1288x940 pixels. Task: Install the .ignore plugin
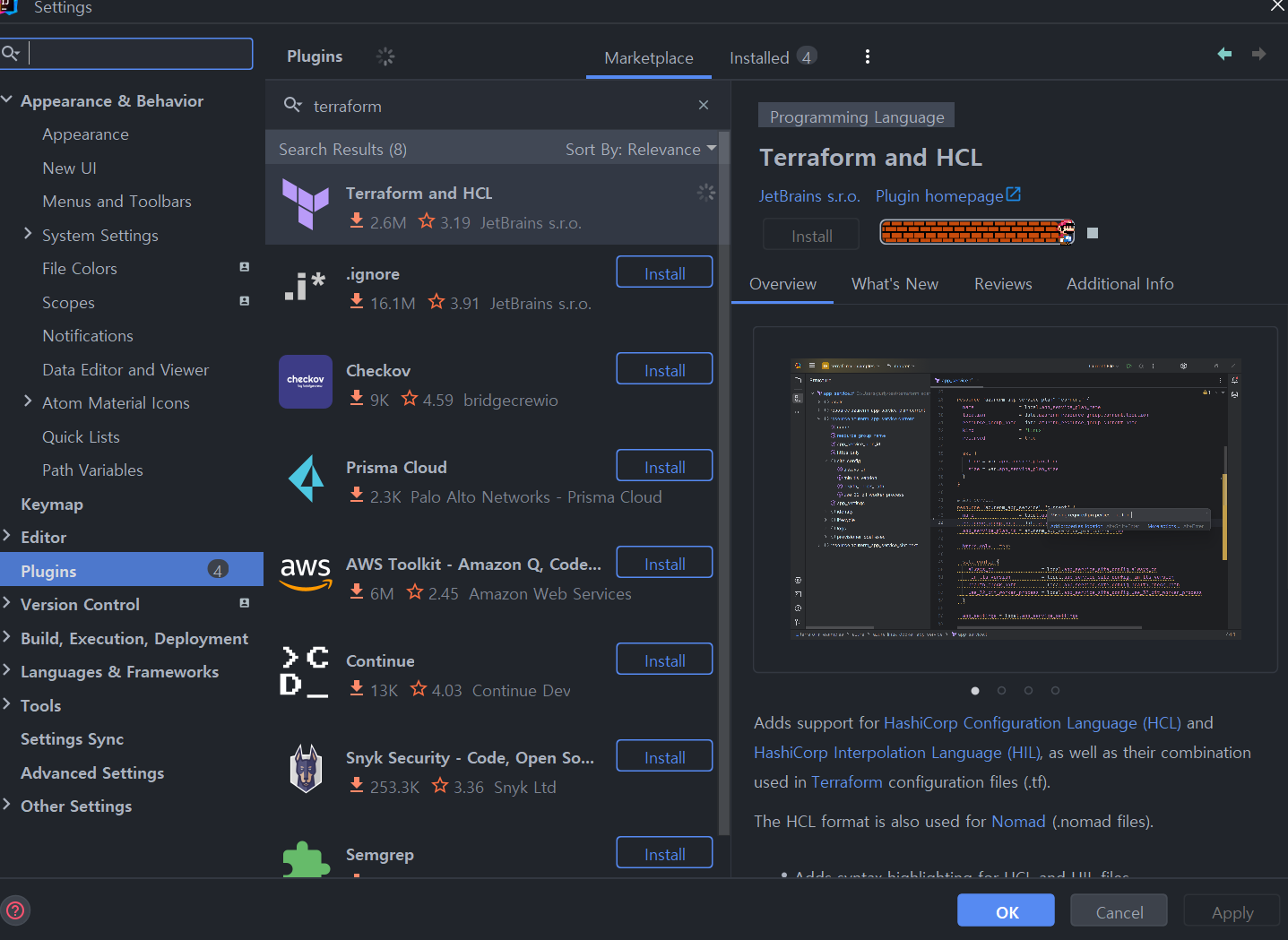[x=664, y=272]
